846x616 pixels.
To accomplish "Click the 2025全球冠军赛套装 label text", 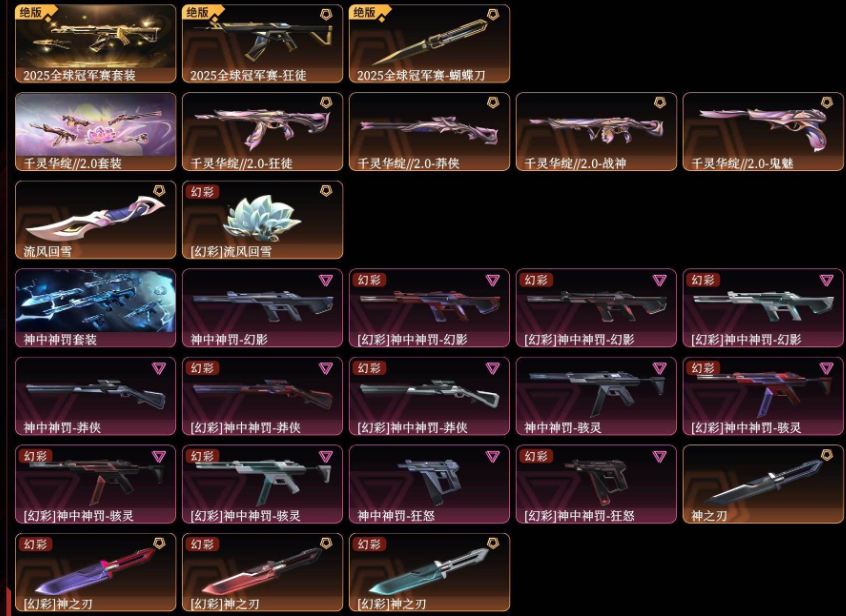I will point(79,75).
